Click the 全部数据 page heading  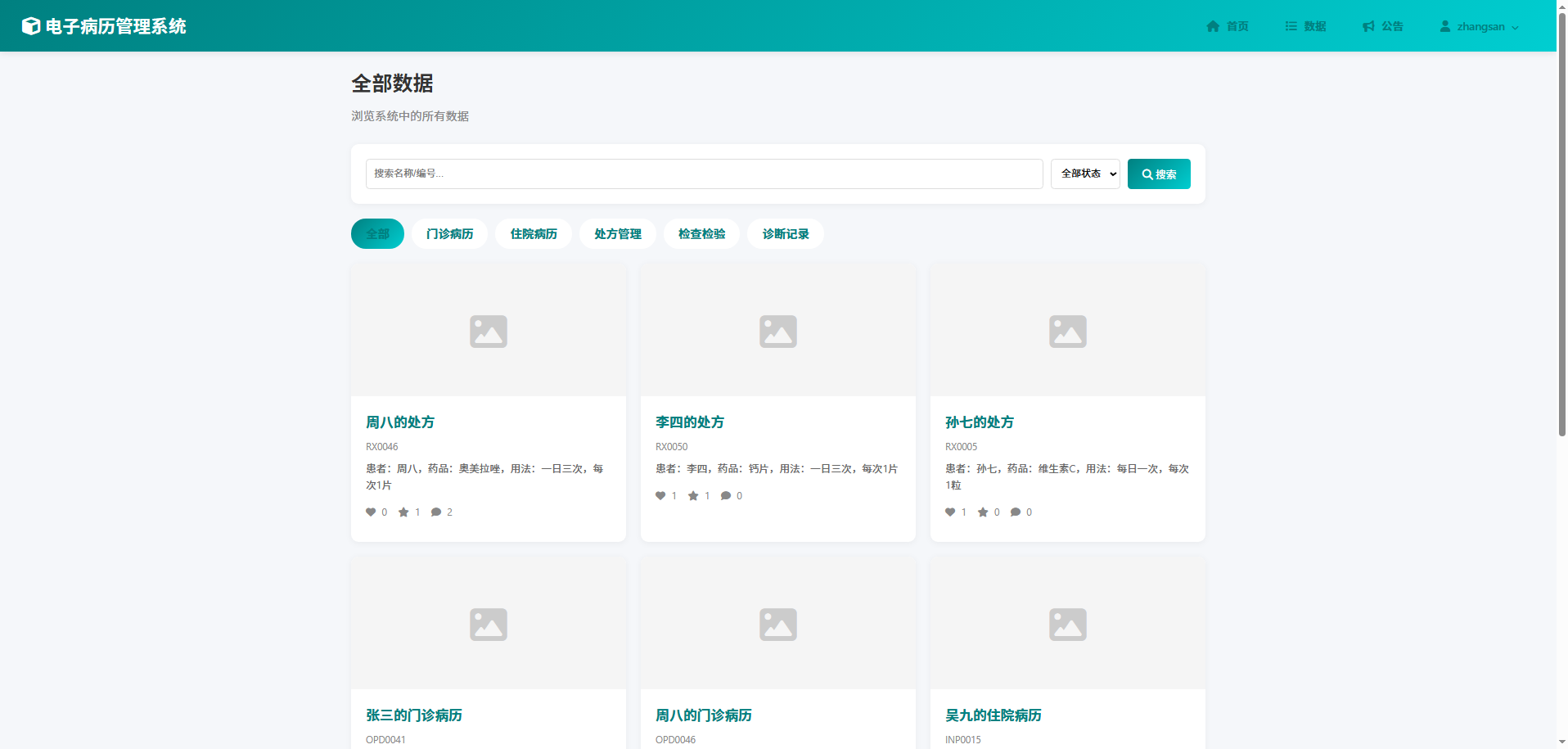coord(393,83)
